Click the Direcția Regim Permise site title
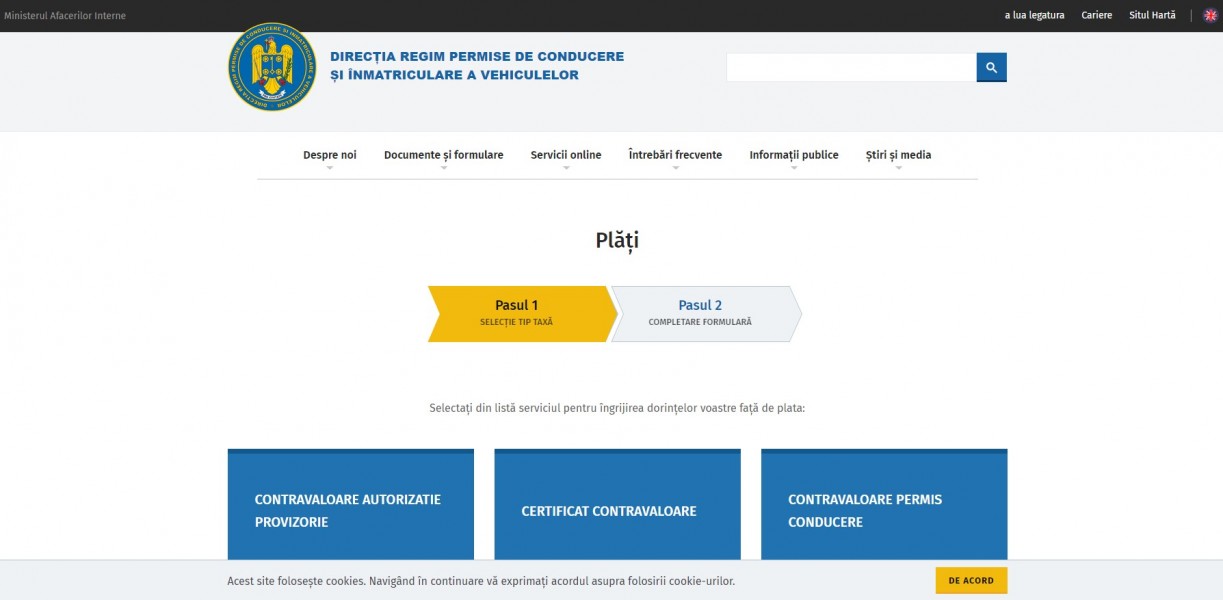 (x=477, y=66)
